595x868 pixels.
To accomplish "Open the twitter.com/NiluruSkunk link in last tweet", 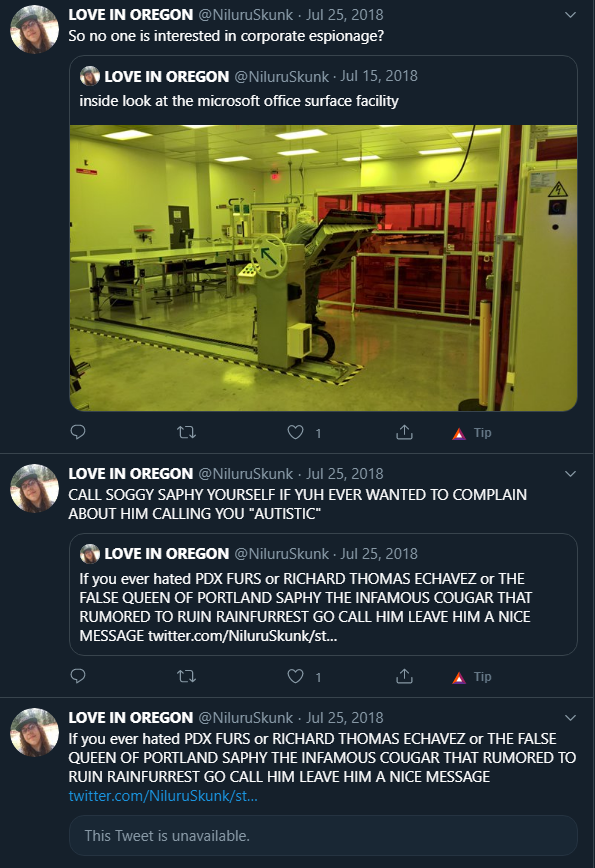I will click(163, 795).
